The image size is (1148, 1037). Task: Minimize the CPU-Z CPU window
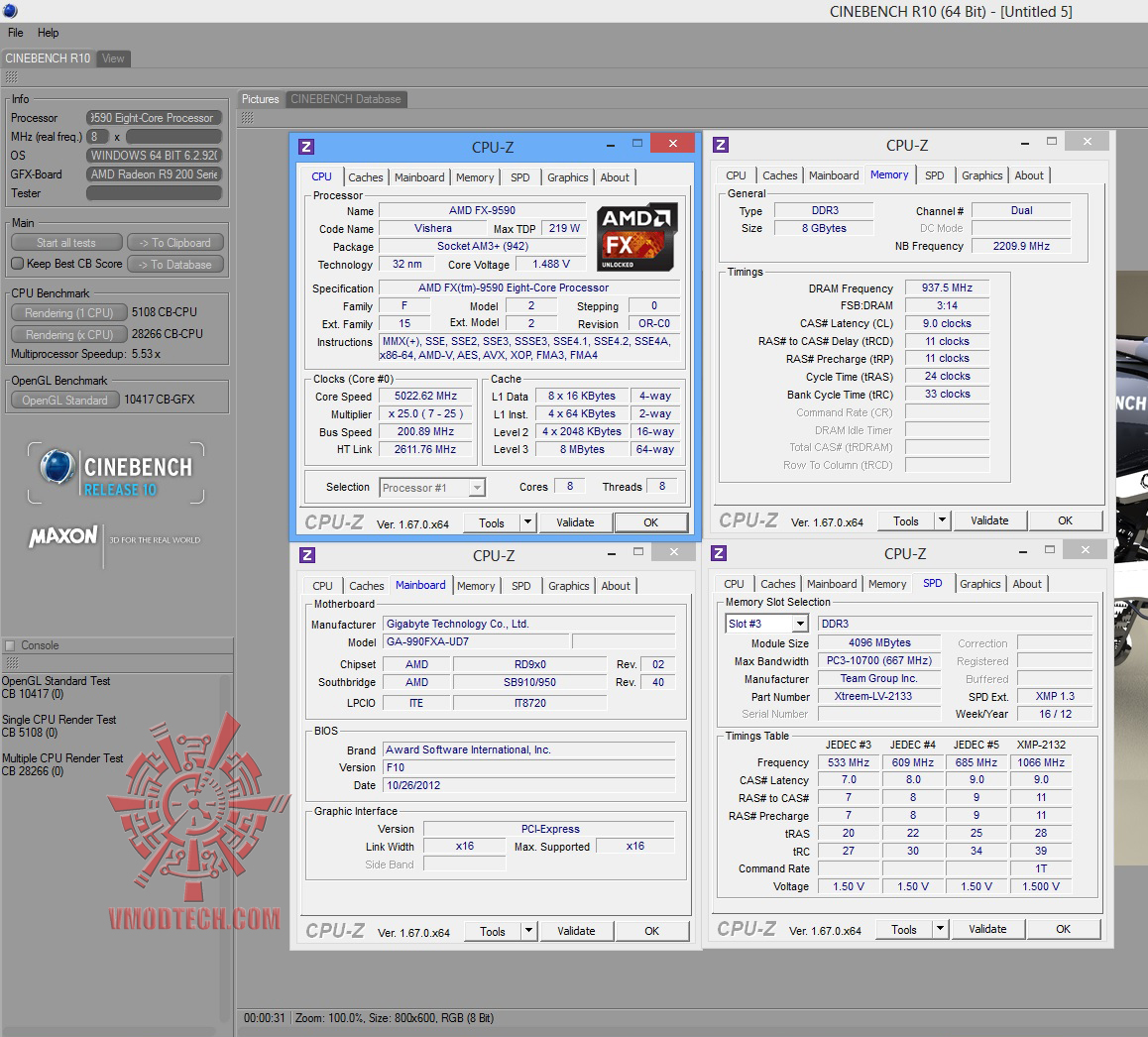(x=610, y=145)
